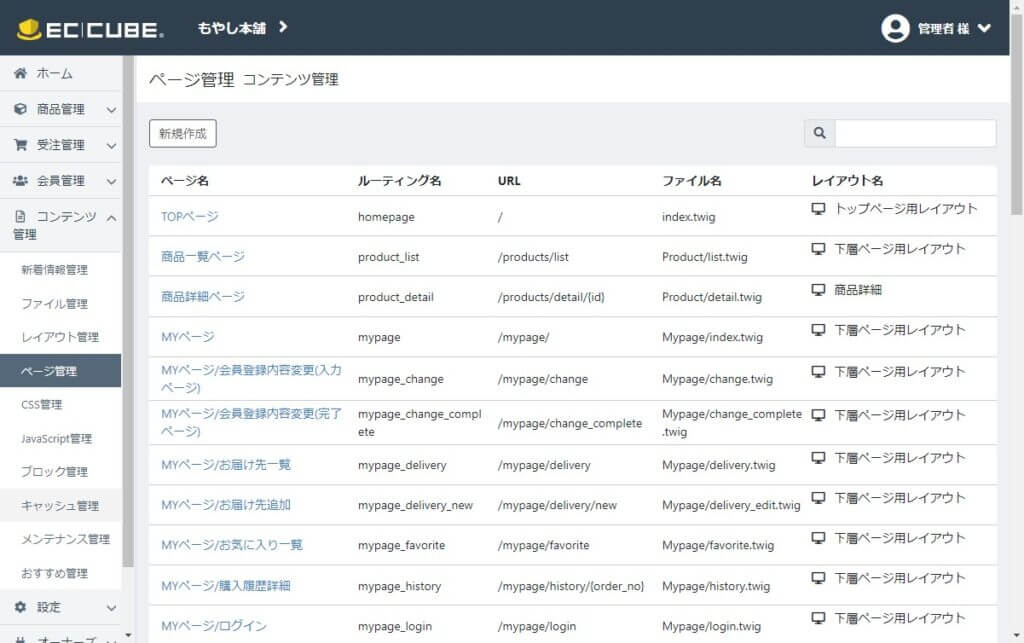Click the home icon in sidebar
1024x643 pixels.
pyautogui.click(x=20, y=74)
